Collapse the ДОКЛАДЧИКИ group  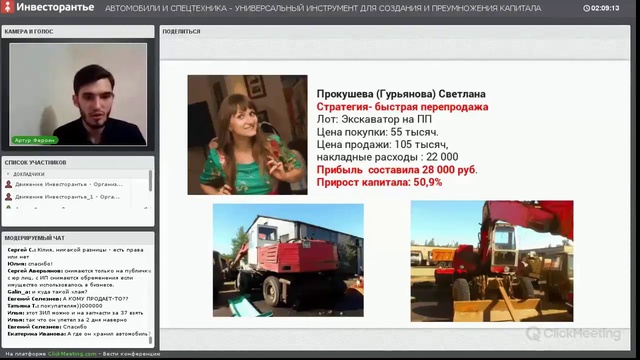tap(8, 174)
